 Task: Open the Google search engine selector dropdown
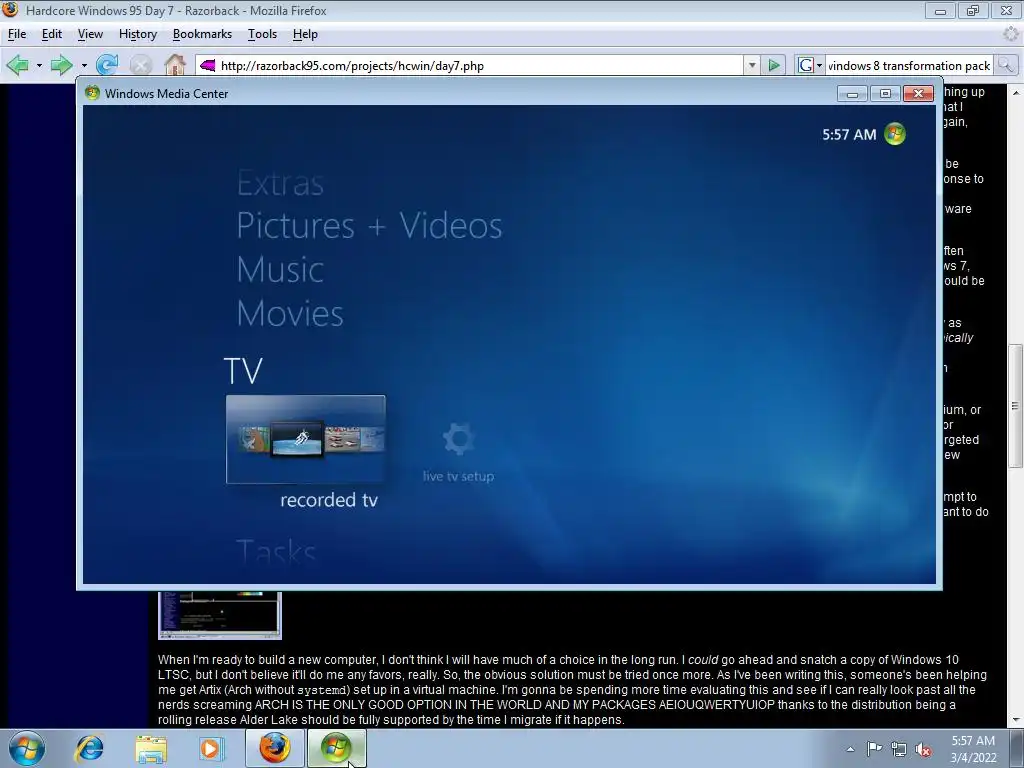[809, 65]
